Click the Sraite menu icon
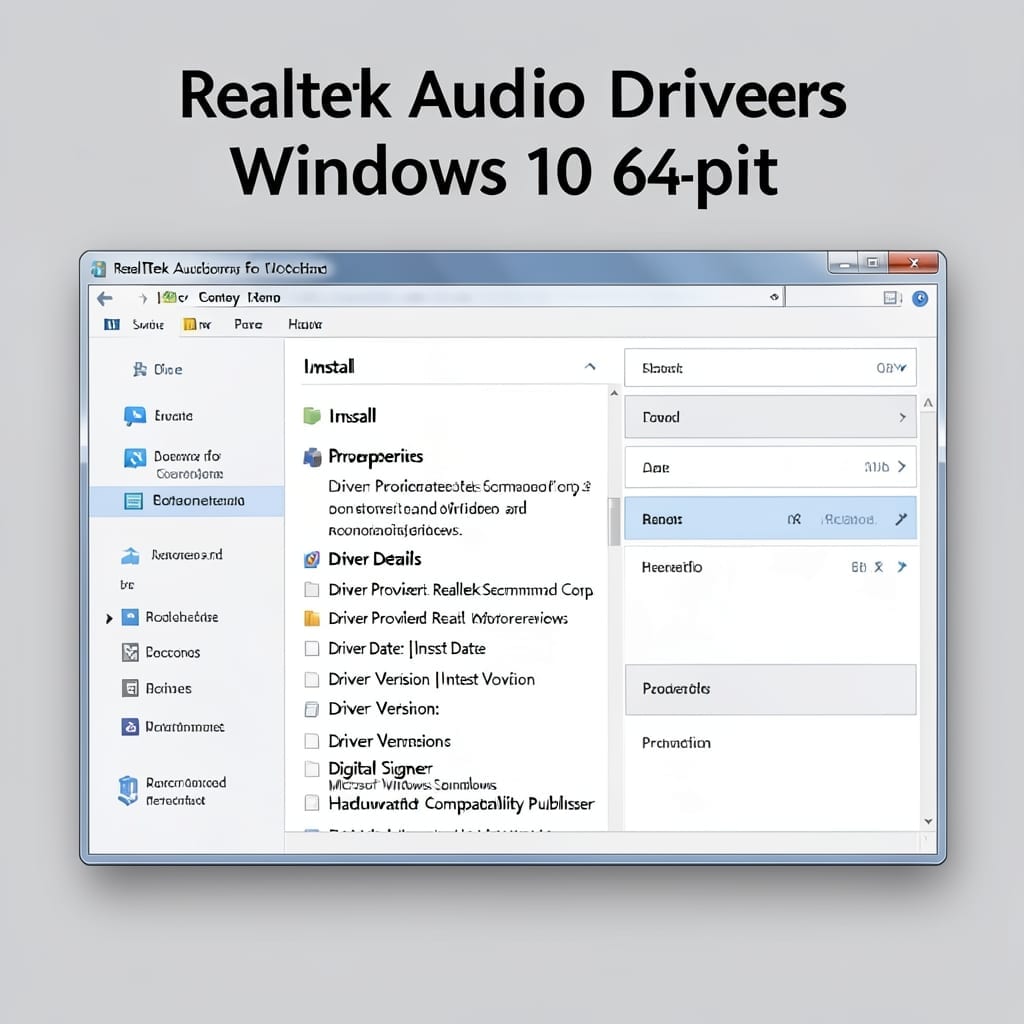The image size is (1024, 1024). click(x=112, y=325)
